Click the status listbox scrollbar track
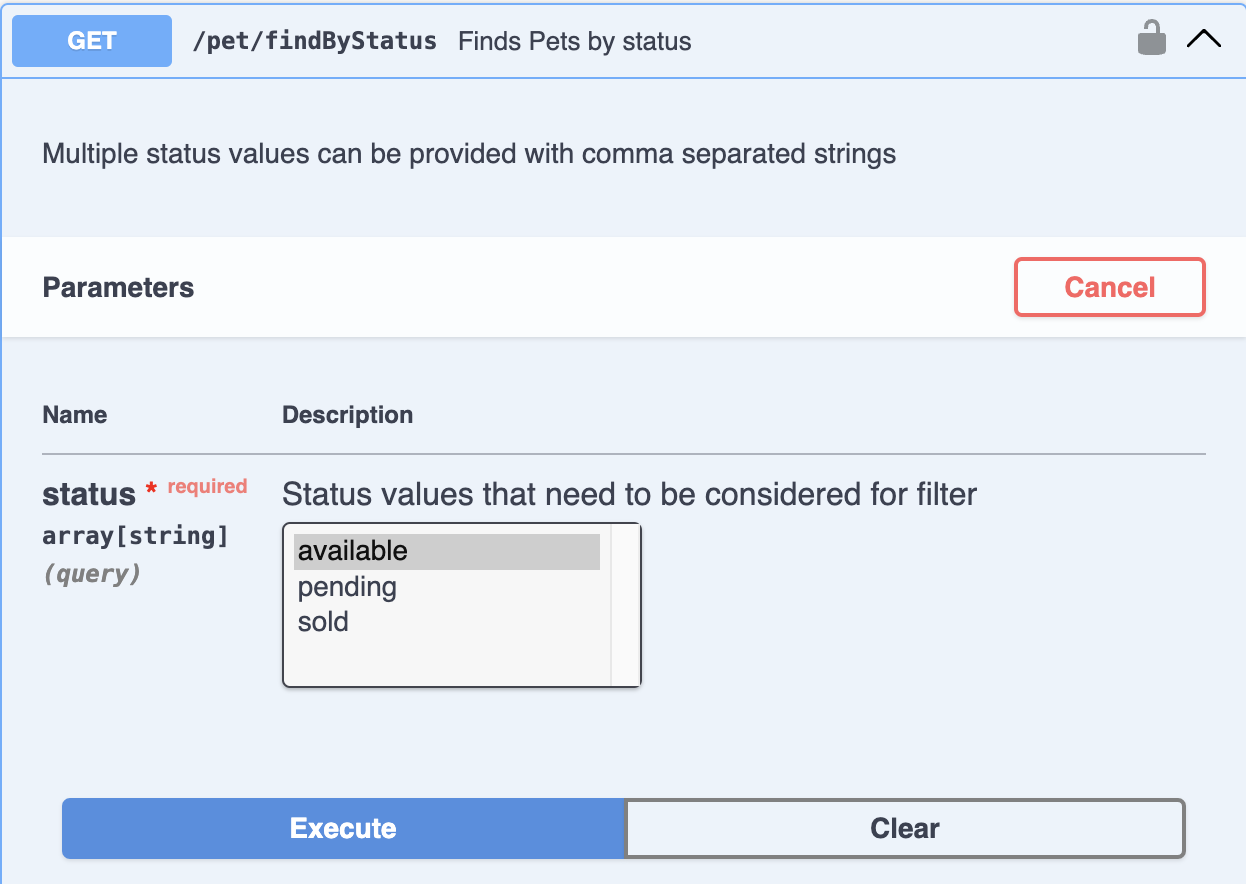The image size is (1246, 884). click(x=625, y=605)
